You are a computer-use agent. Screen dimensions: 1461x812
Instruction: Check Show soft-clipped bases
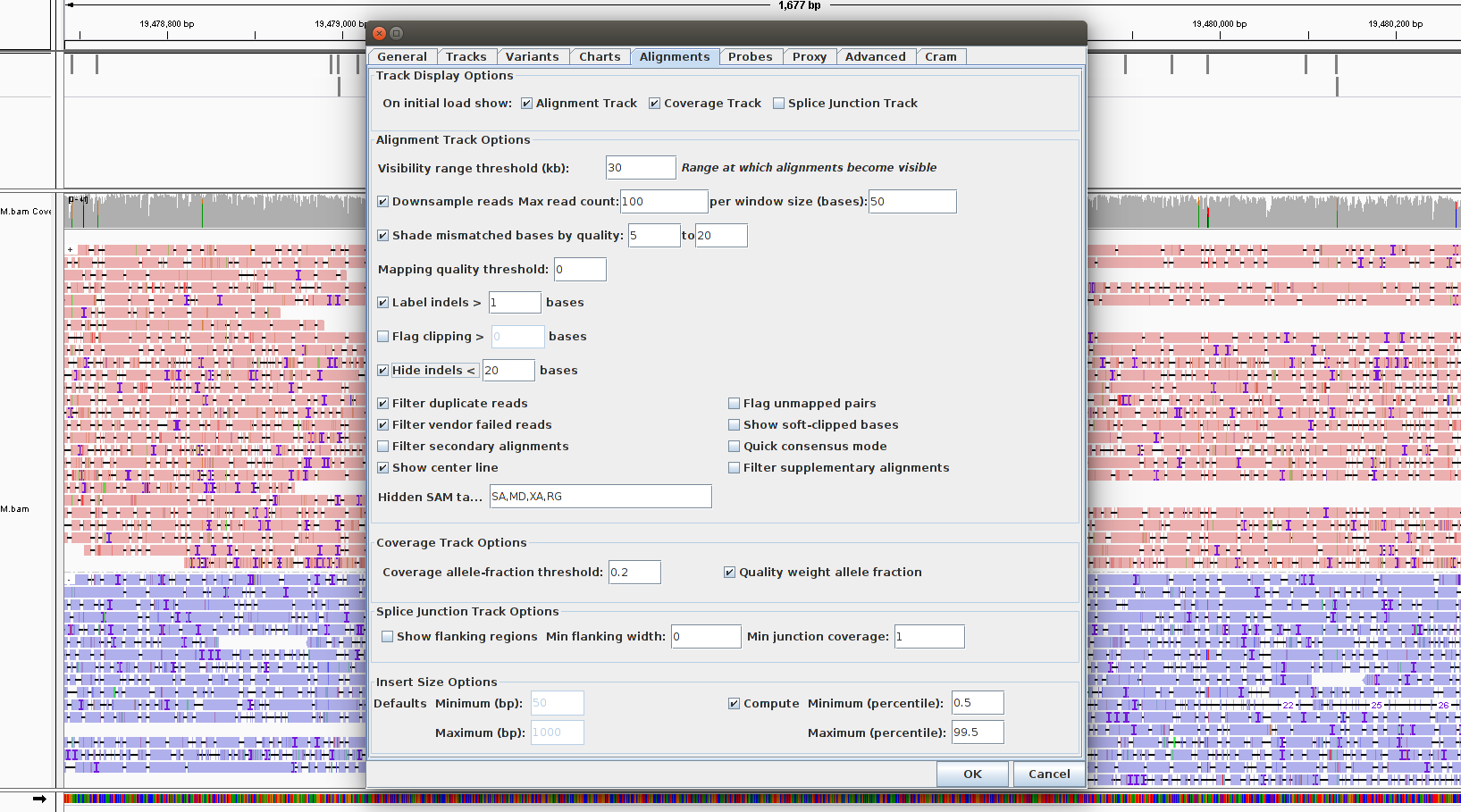pos(735,425)
